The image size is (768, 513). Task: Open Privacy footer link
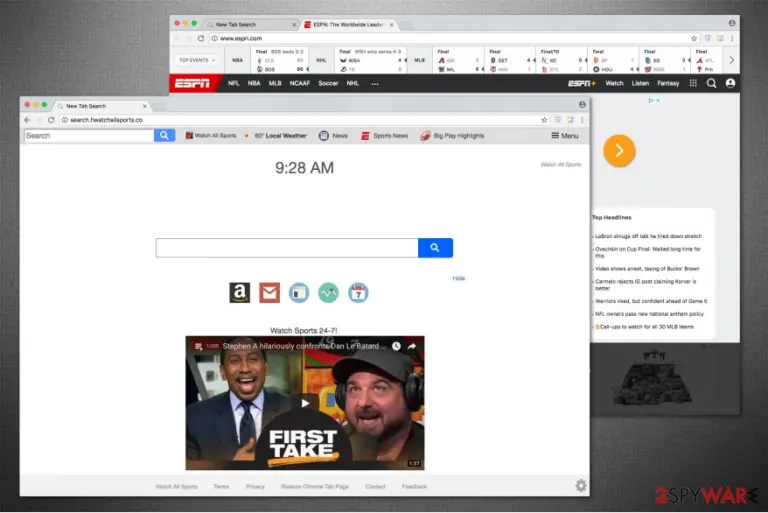coord(255,487)
